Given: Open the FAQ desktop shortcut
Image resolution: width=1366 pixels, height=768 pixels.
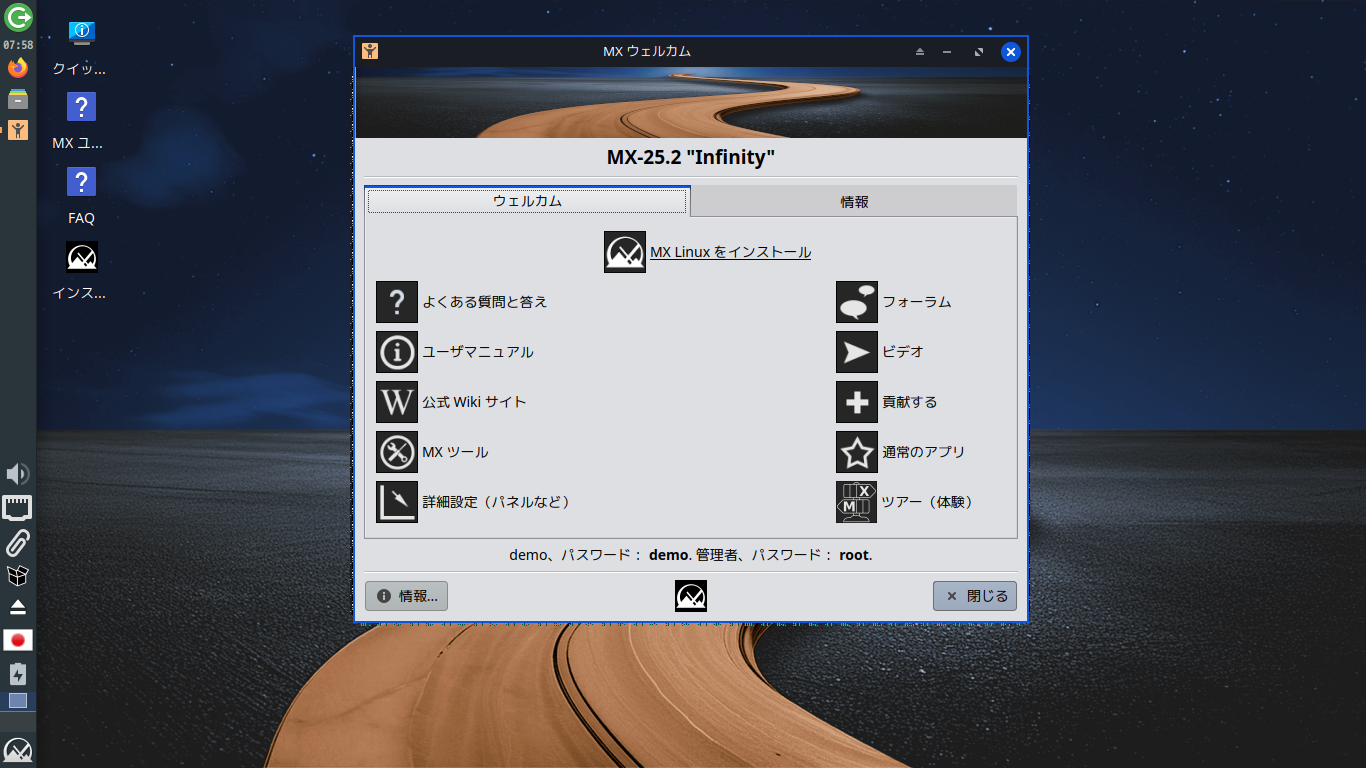Looking at the screenshot, I should [x=81, y=195].
